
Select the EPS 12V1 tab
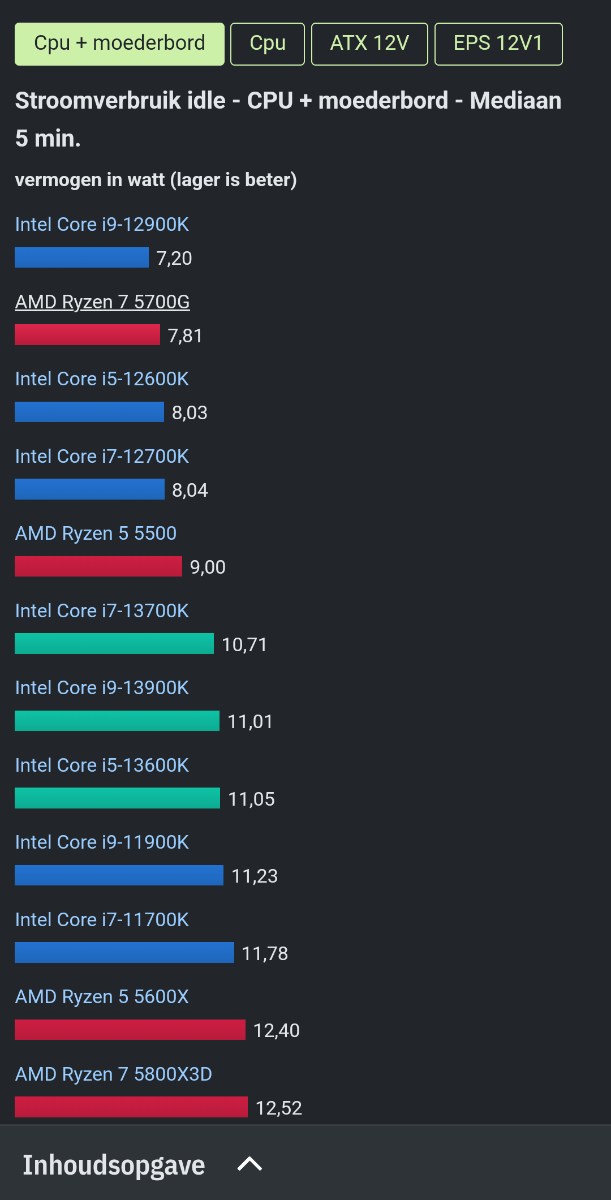point(499,43)
